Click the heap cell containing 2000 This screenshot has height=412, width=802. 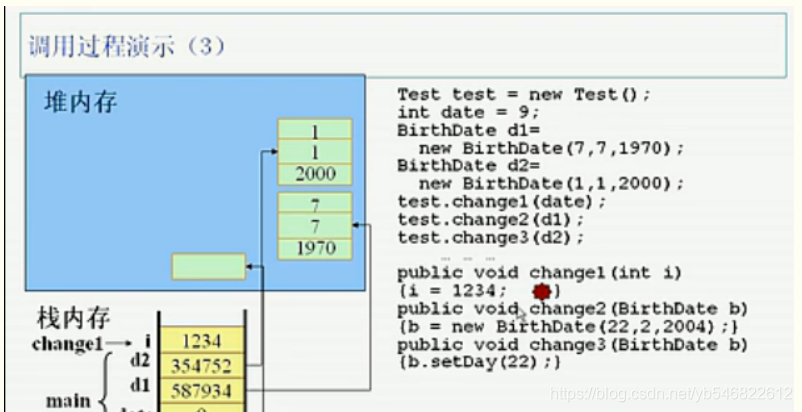point(315,174)
